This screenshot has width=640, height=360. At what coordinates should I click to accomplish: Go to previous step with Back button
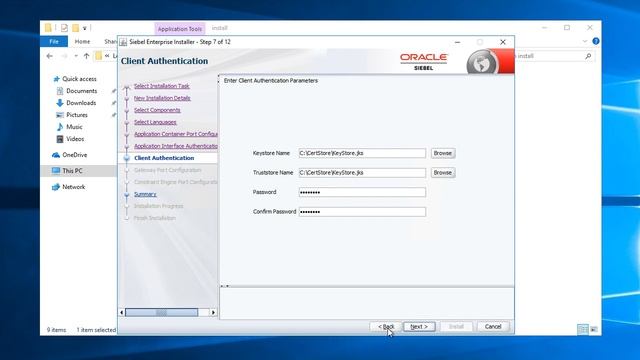pyautogui.click(x=385, y=327)
